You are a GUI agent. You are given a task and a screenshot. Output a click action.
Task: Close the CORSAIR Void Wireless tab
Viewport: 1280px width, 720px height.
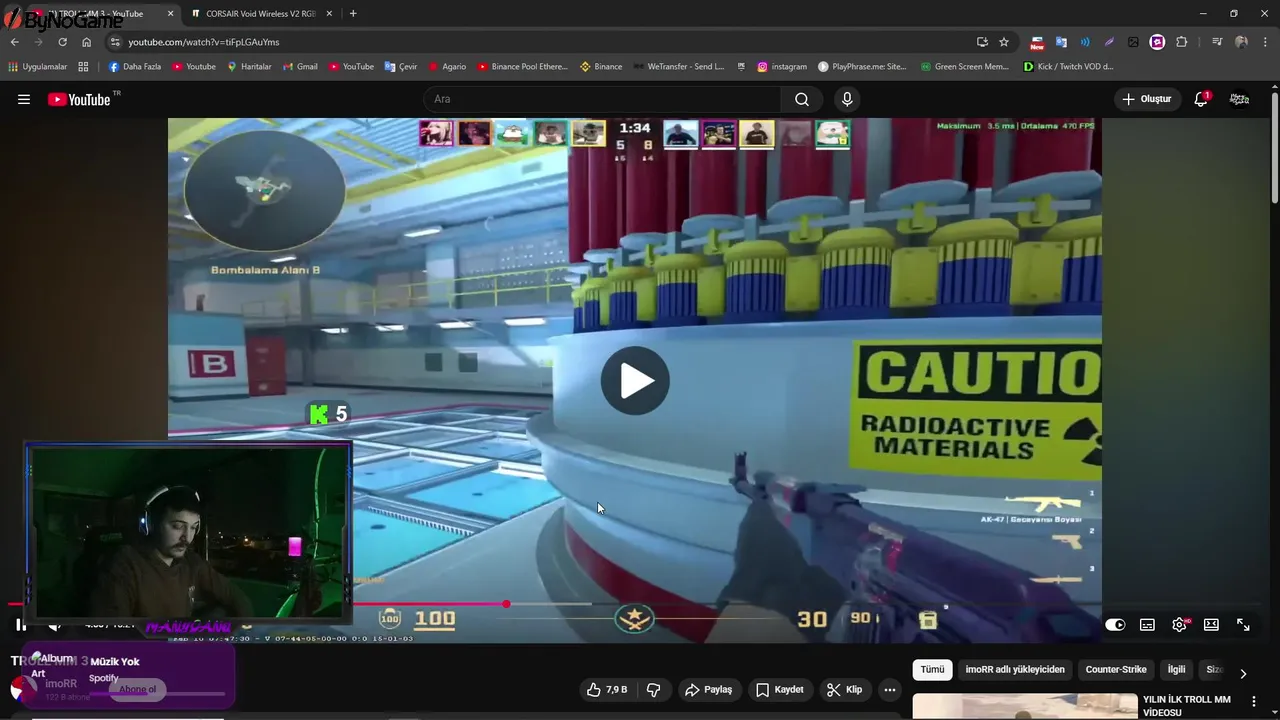327,14
